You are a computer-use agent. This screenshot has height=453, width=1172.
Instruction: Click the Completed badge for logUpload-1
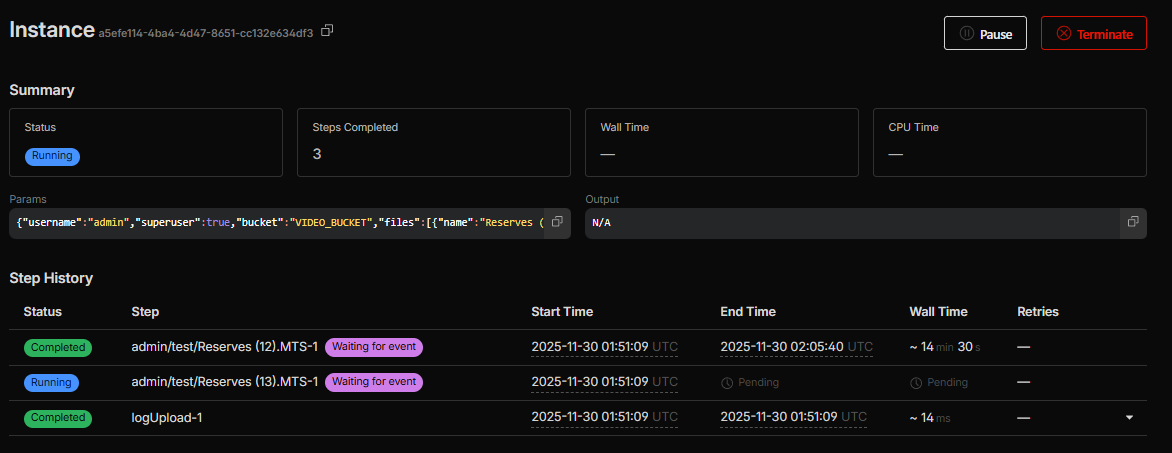coord(58,417)
